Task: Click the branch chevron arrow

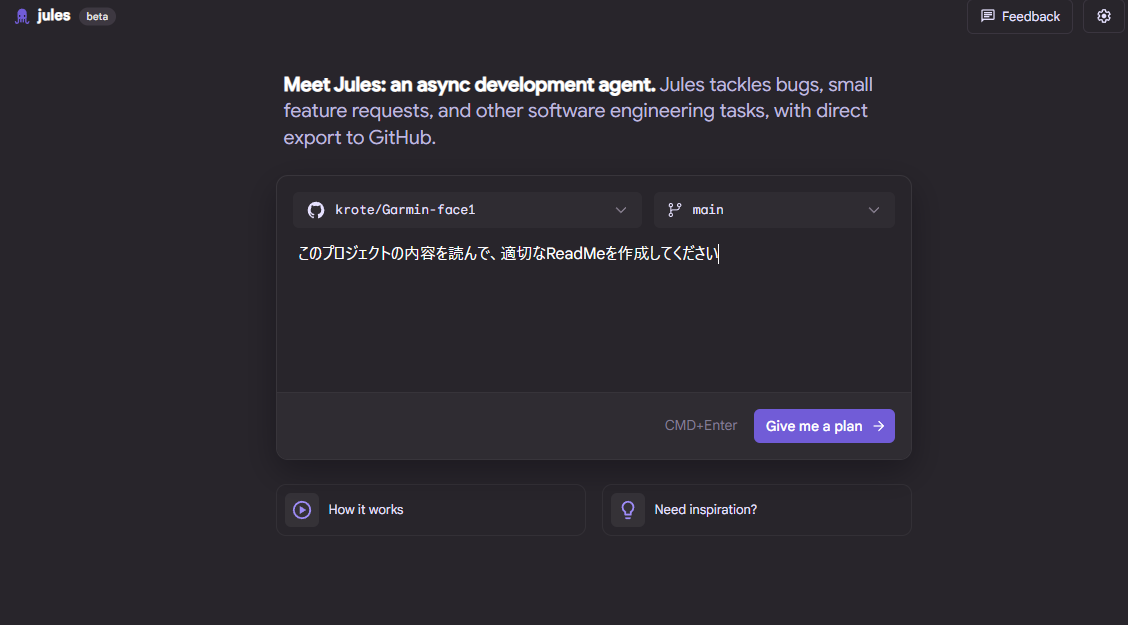Action: (873, 210)
